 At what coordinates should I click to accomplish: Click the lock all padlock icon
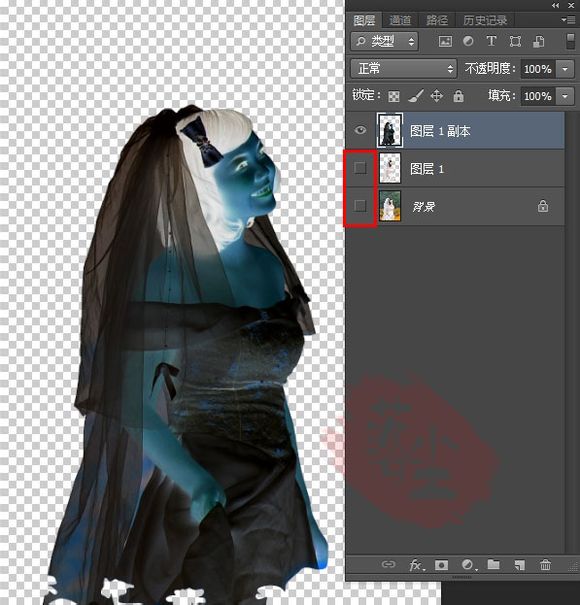click(x=458, y=96)
